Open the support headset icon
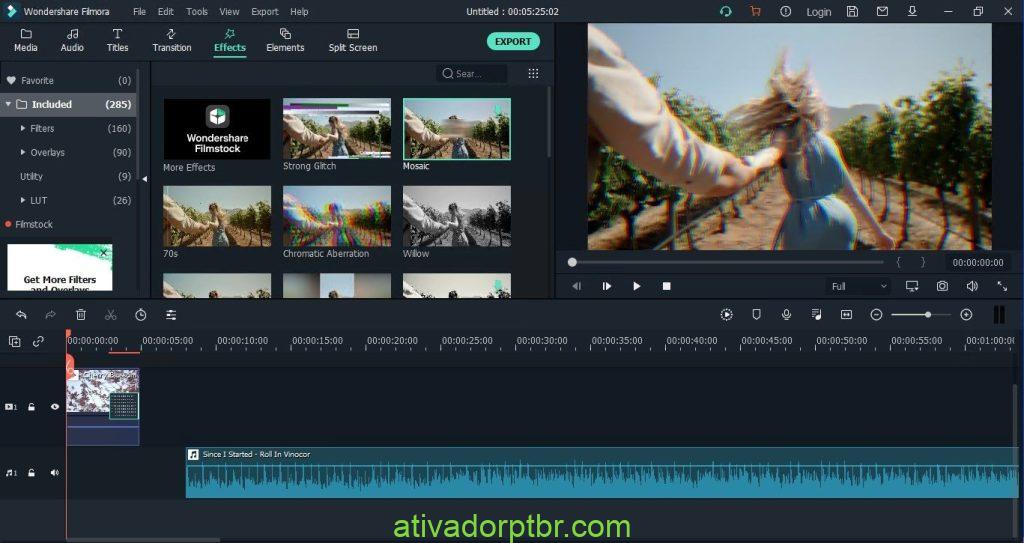This screenshot has height=543, width=1024. pyautogui.click(x=725, y=12)
